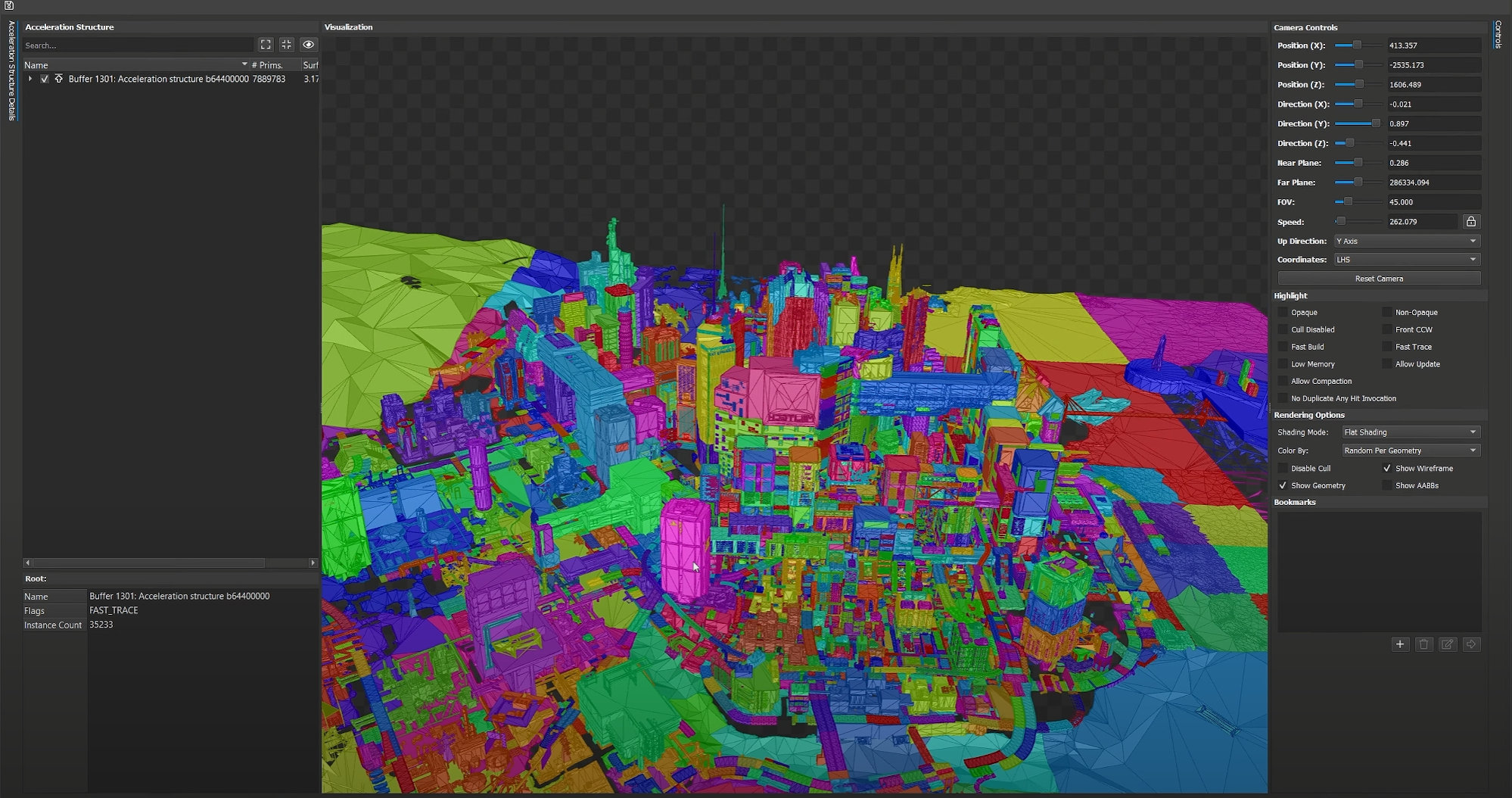The width and height of the screenshot is (1512, 798).
Task: Adjust the FOV slider
Action: [x=1358, y=202]
